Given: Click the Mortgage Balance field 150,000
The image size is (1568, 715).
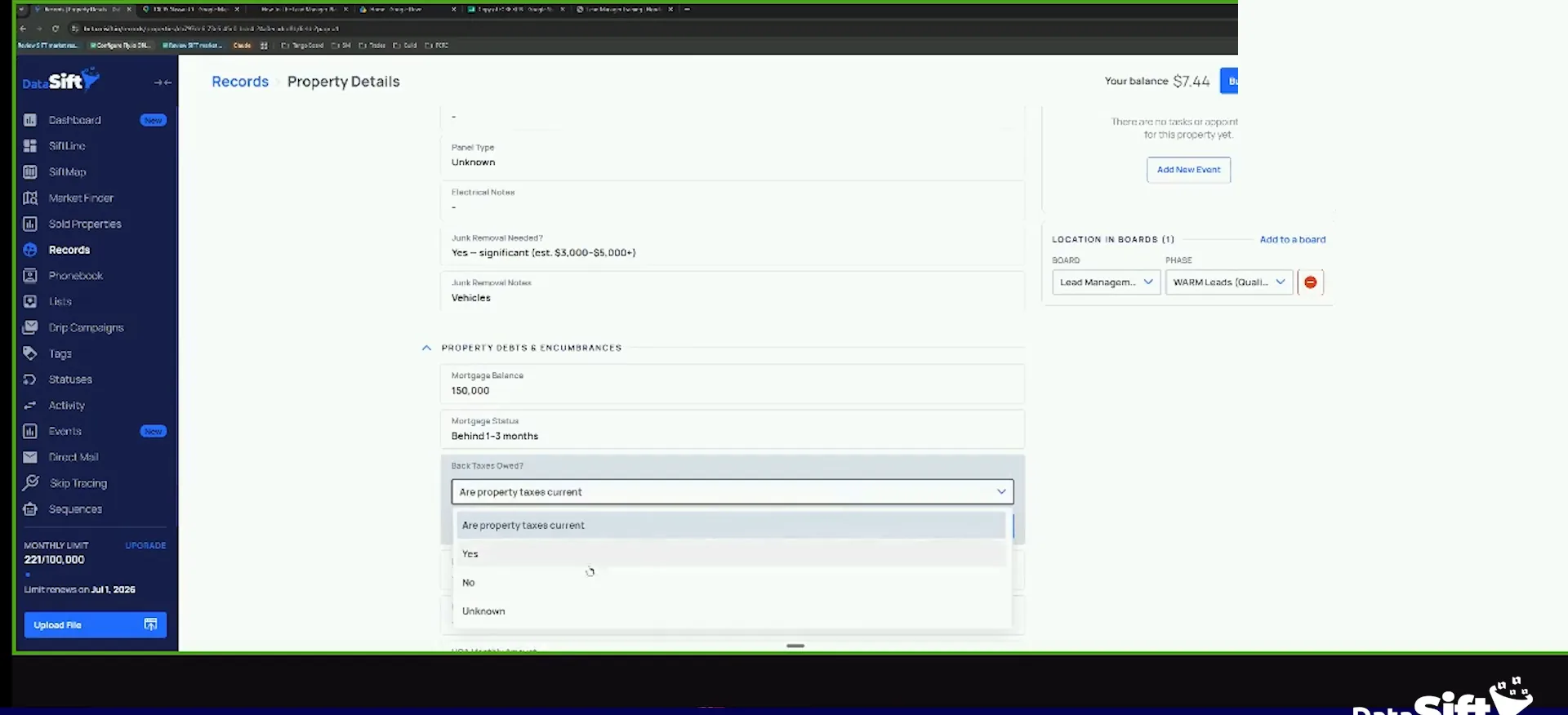Looking at the screenshot, I should click(732, 384).
